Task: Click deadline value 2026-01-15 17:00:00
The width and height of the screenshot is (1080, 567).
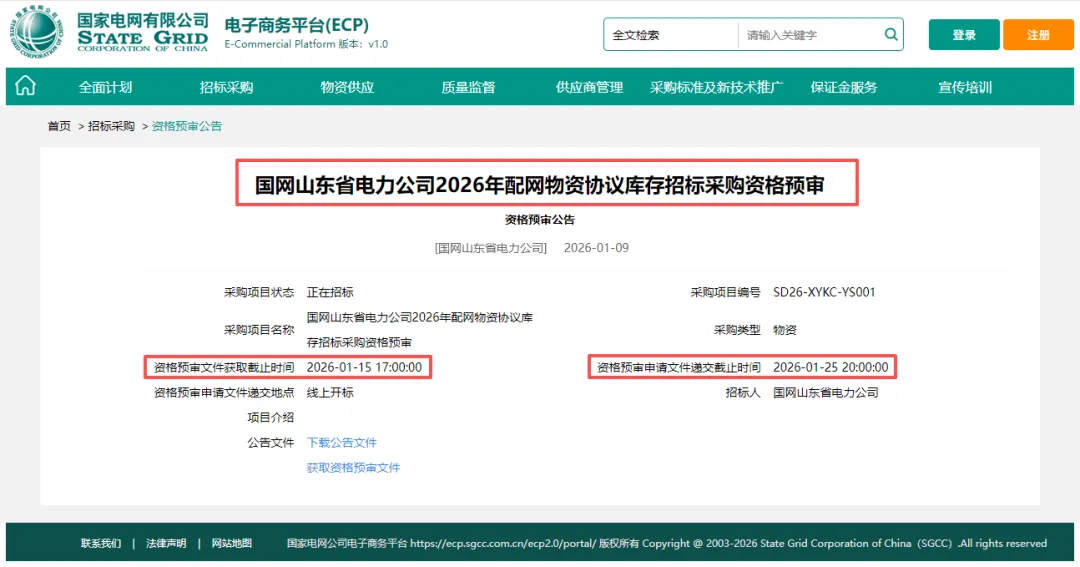Action: click(x=364, y=367)
